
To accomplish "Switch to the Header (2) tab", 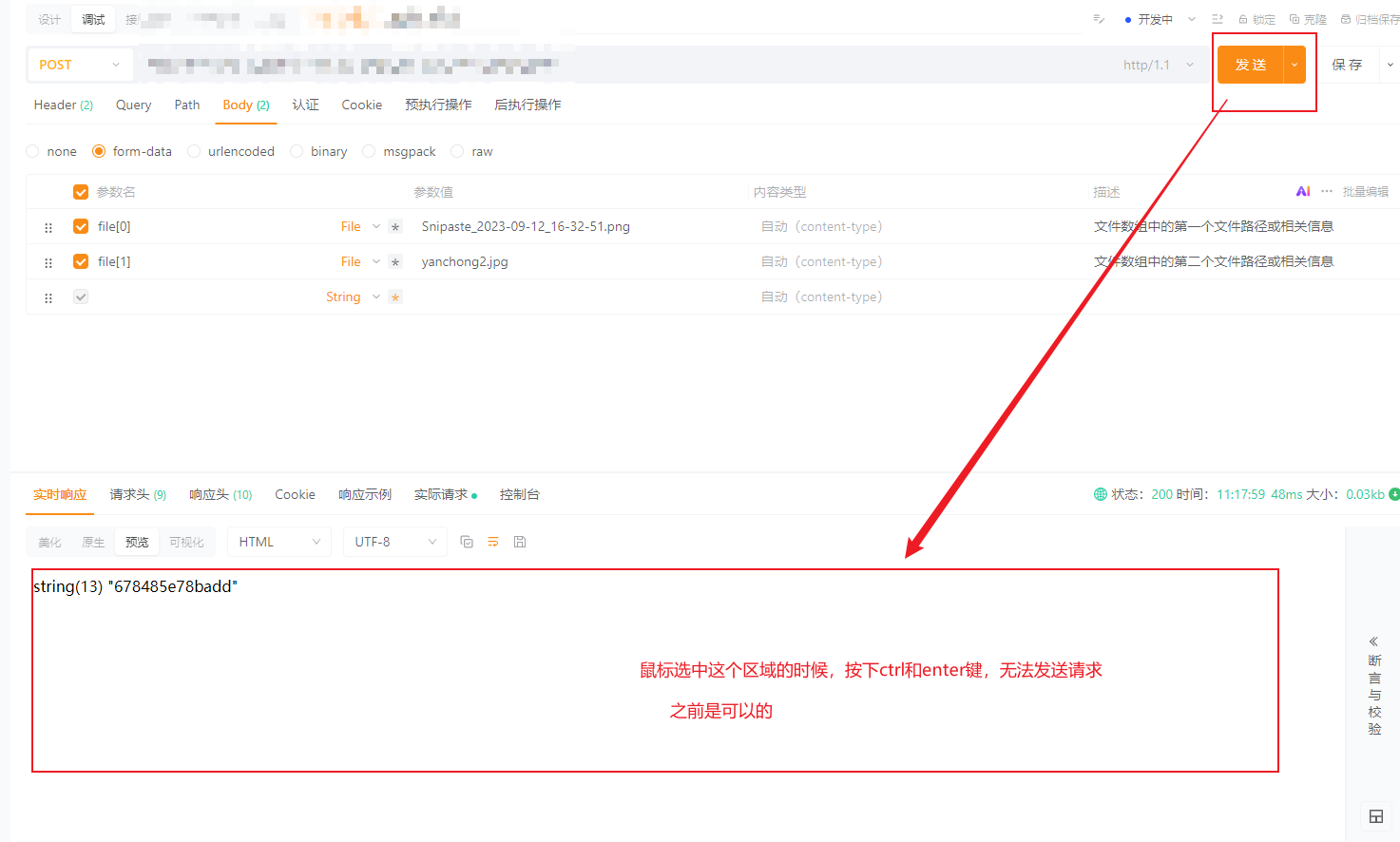I will (64, 105).
